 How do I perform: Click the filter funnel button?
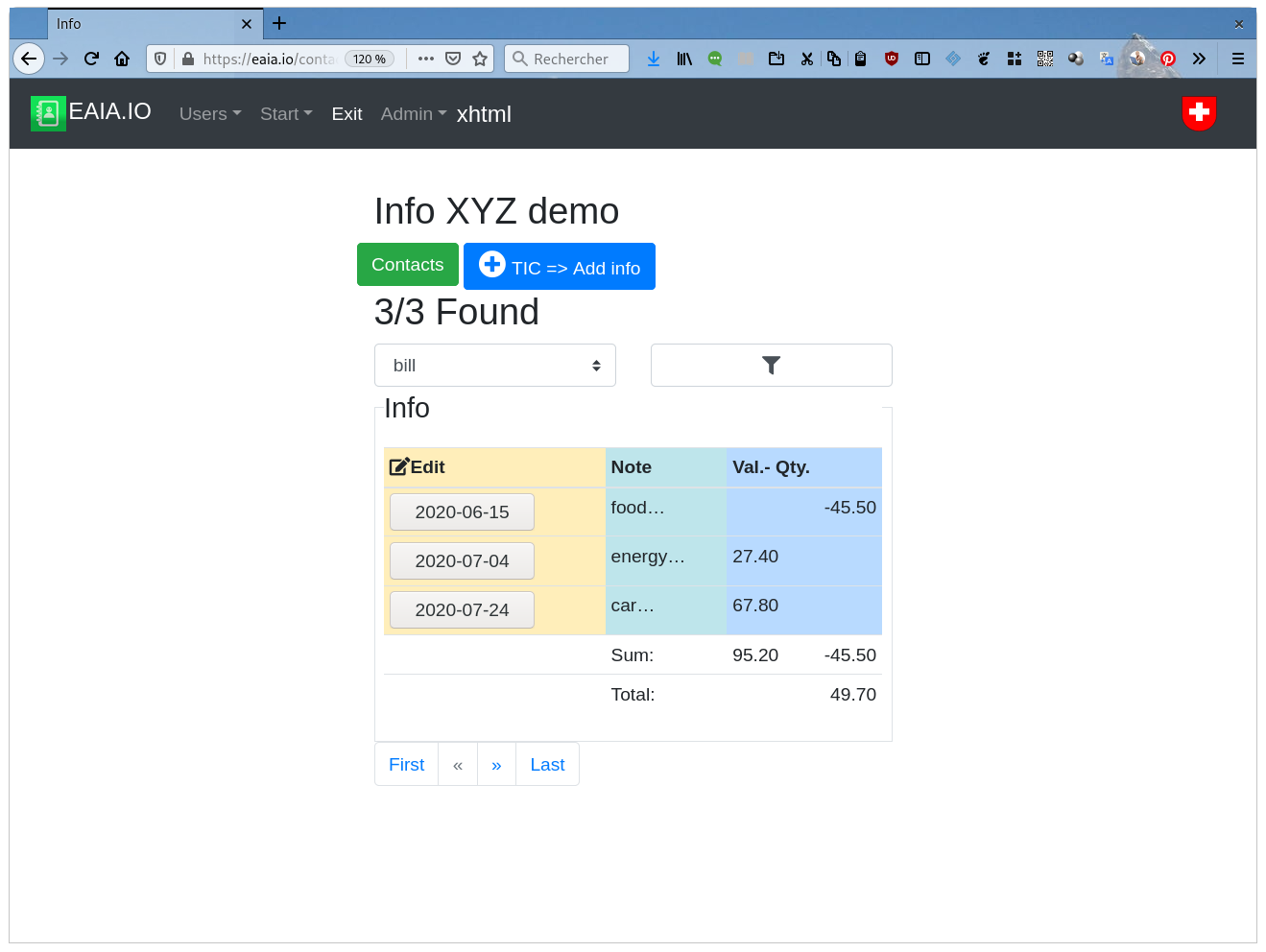click(771, 366)
